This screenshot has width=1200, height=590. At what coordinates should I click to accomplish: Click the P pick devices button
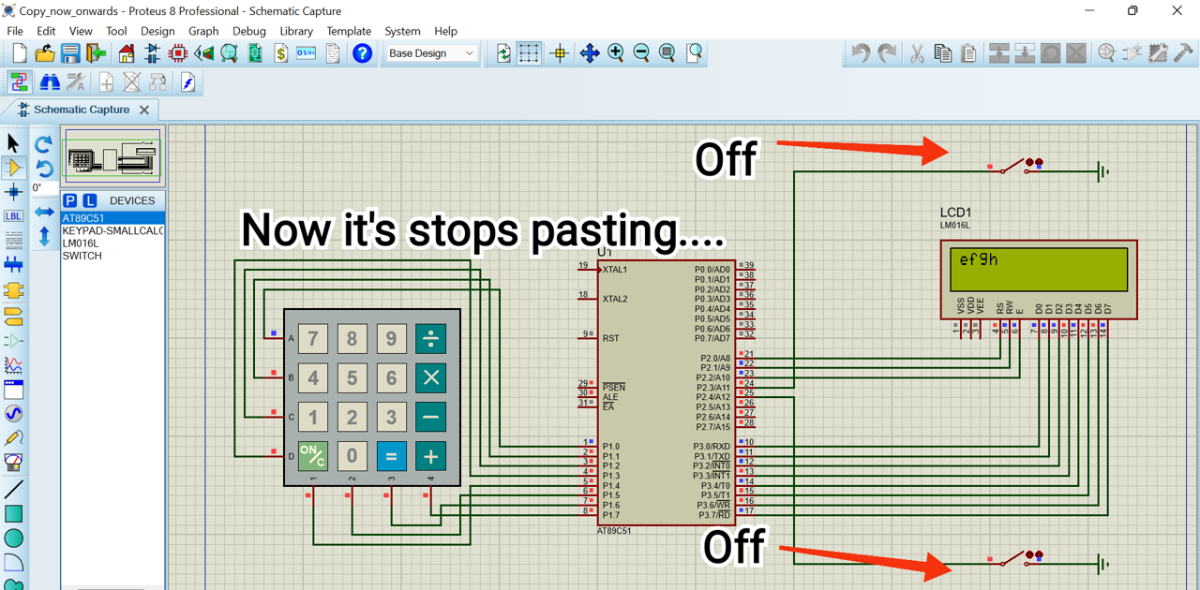(70, 200)
